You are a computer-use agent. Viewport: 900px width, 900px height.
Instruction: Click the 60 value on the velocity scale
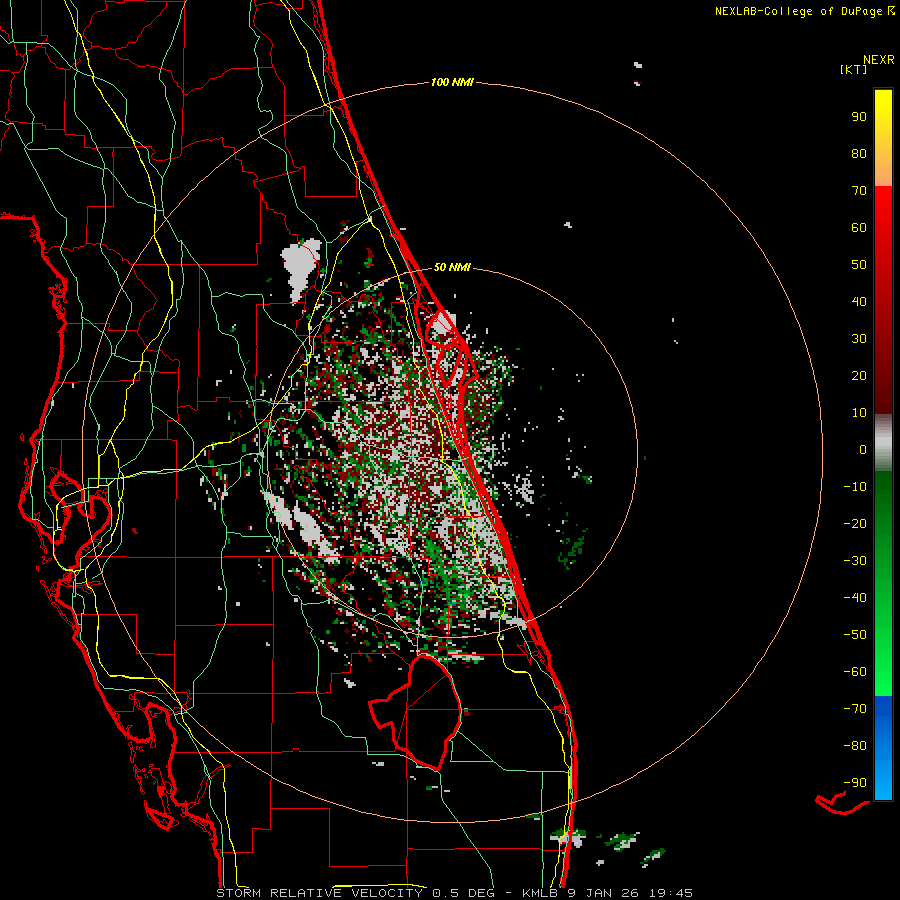pyautogui.click(x=859, y=228)
